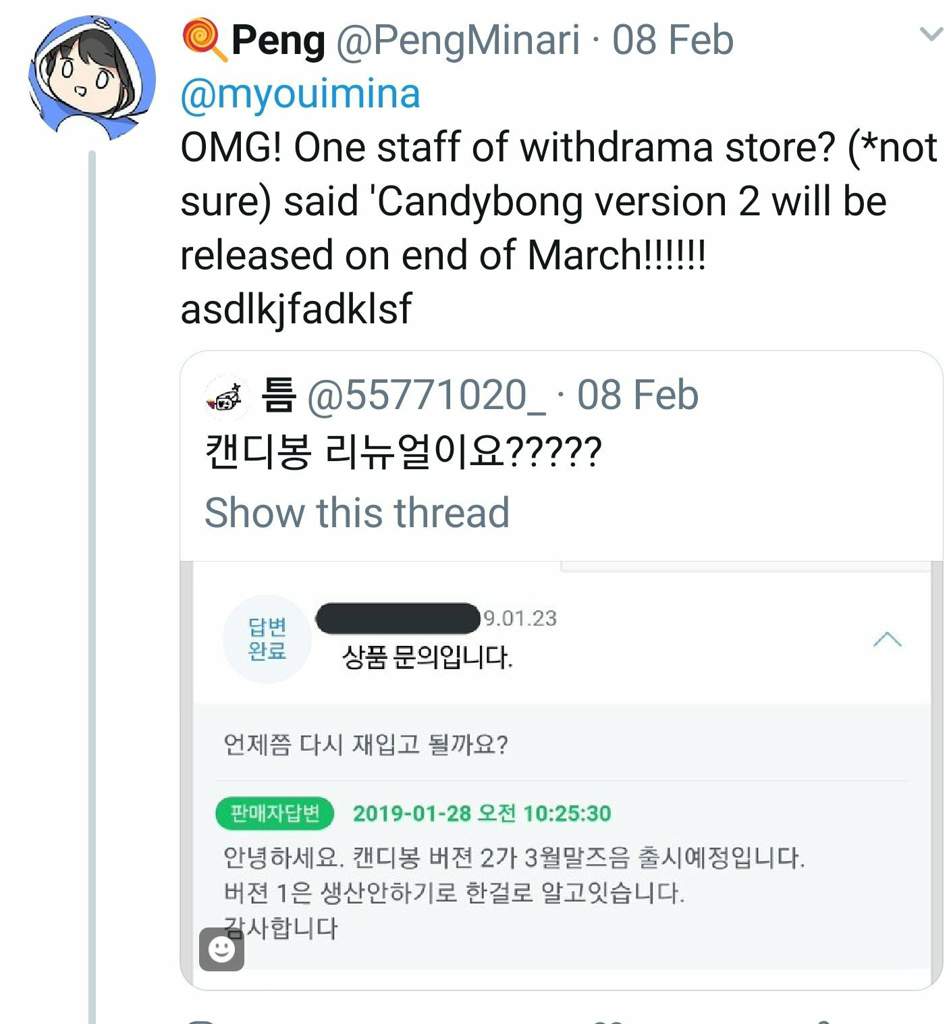Click the 답변완료 round status badge
The width and height of the screenshot is (951, 1024).
266,639
